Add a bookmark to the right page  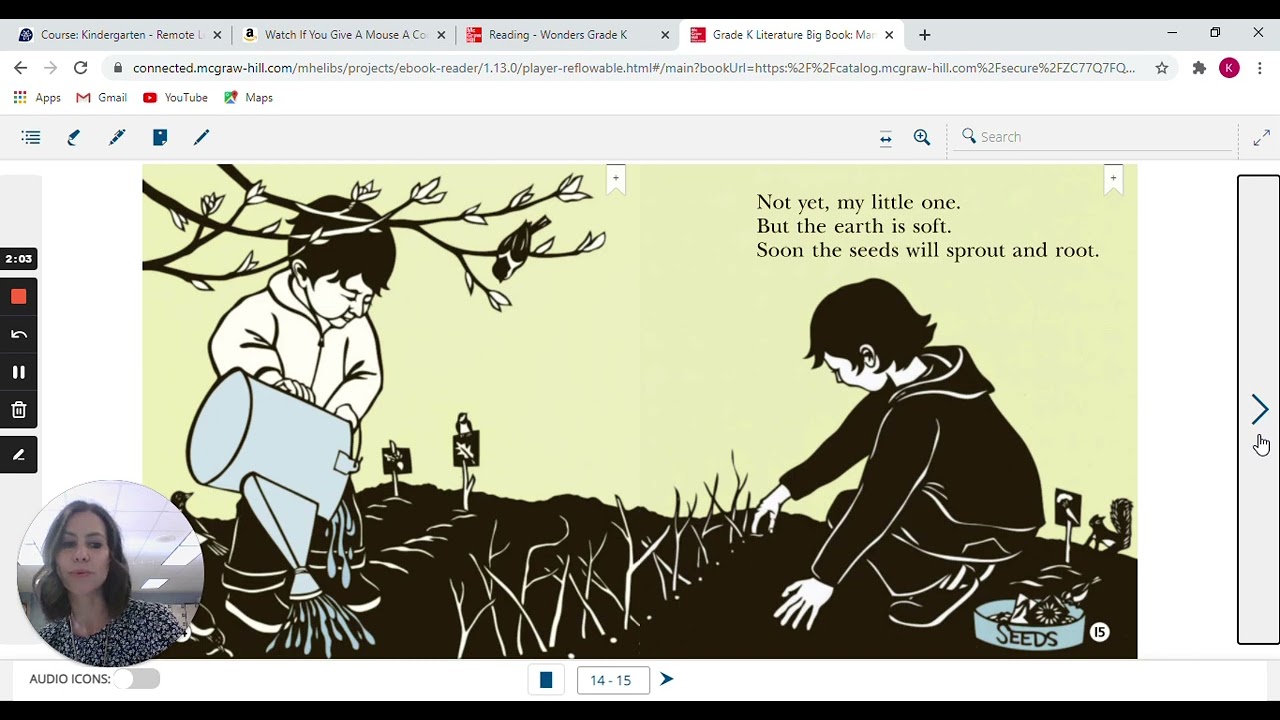(x=1113, y=179)
